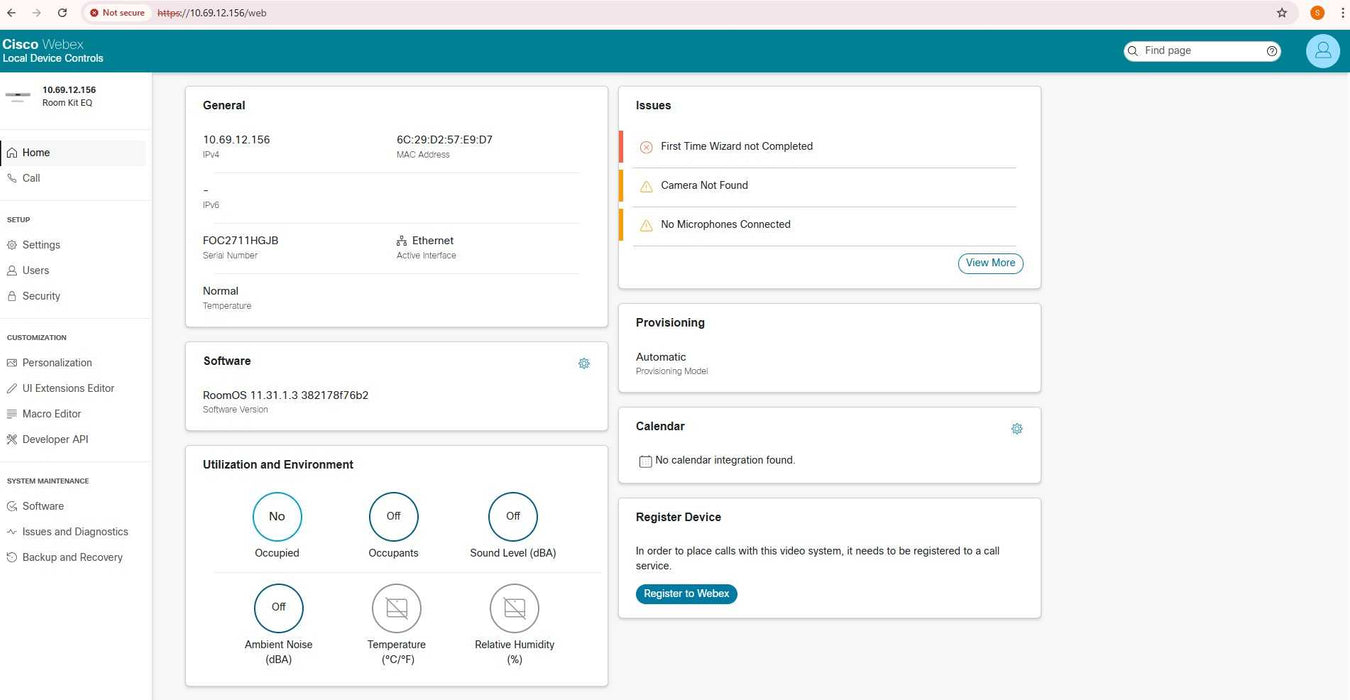This screenshot has width=1350, height=700.
Task: Open the Calendar card gear icon
Action: click(1017, 428)
